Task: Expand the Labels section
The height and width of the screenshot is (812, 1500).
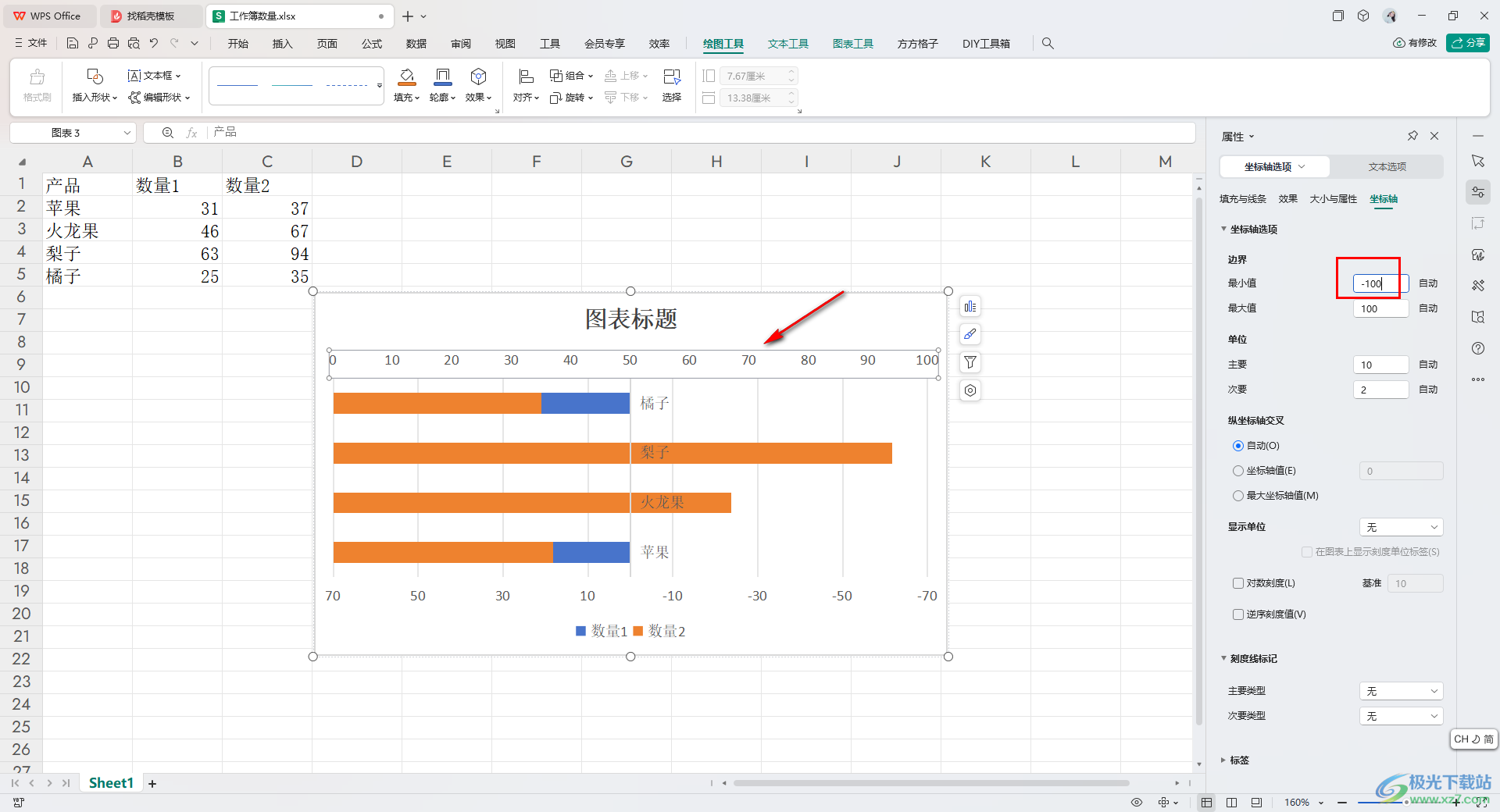Action: click(1224, 760)
